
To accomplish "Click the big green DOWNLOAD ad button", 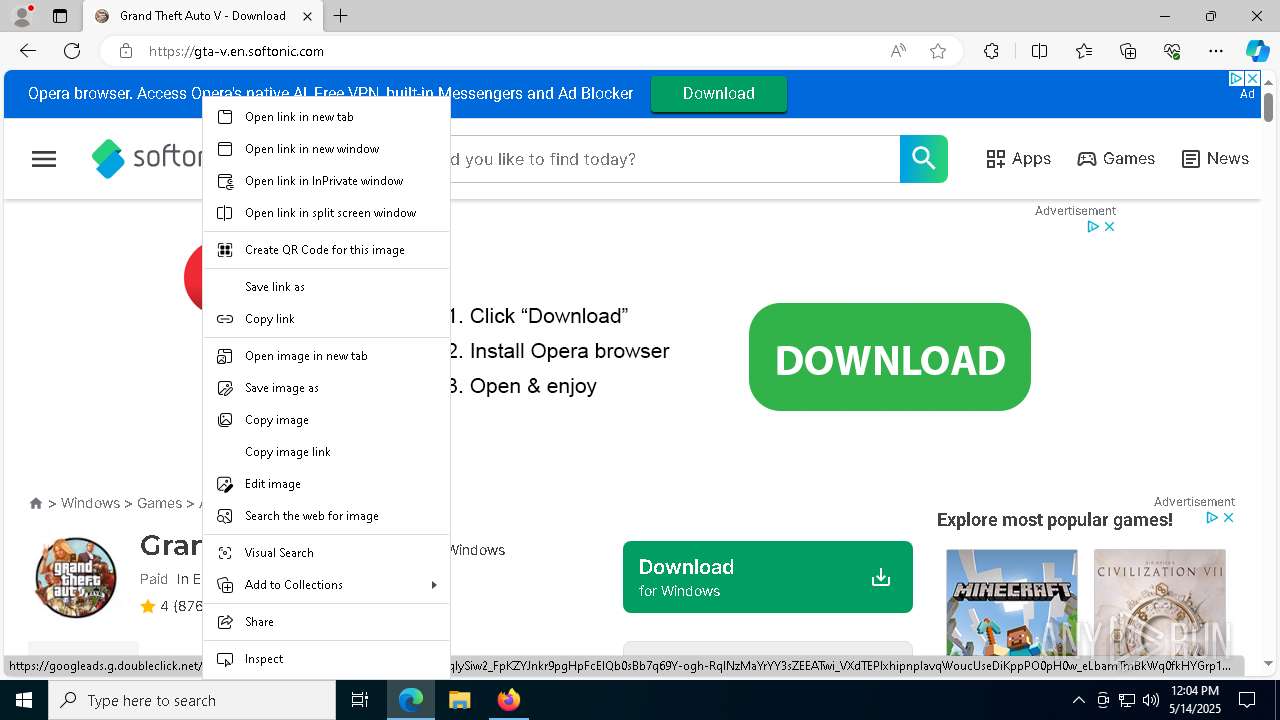I will [890, 357].
